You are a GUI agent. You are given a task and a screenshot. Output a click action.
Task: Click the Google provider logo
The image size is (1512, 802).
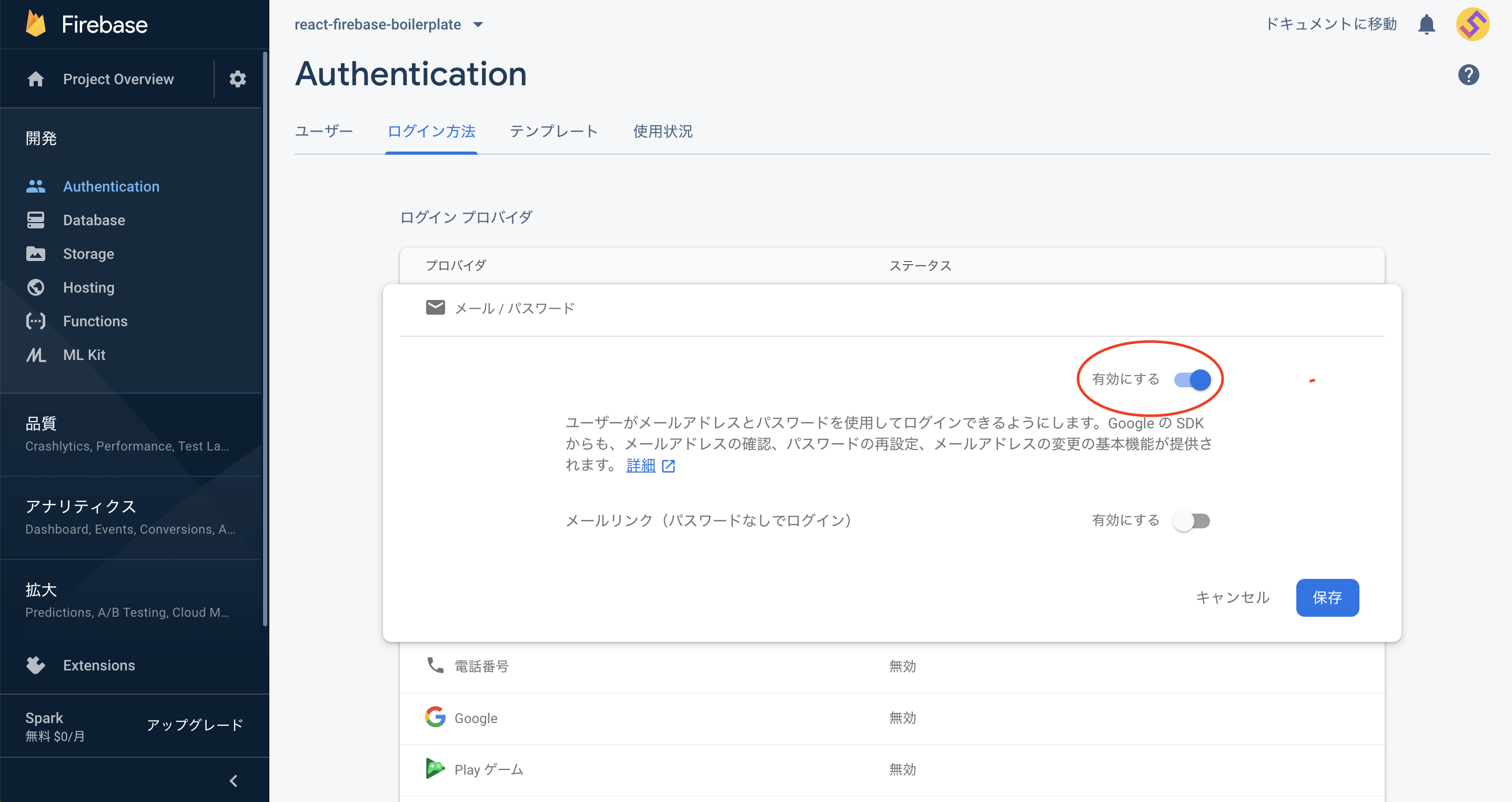point(436,717)
